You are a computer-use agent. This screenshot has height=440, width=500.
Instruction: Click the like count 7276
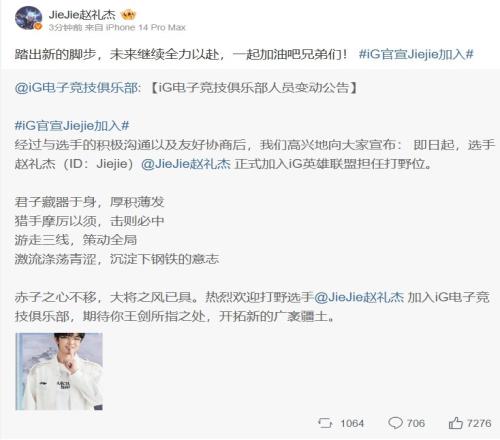tap(479, 423)
